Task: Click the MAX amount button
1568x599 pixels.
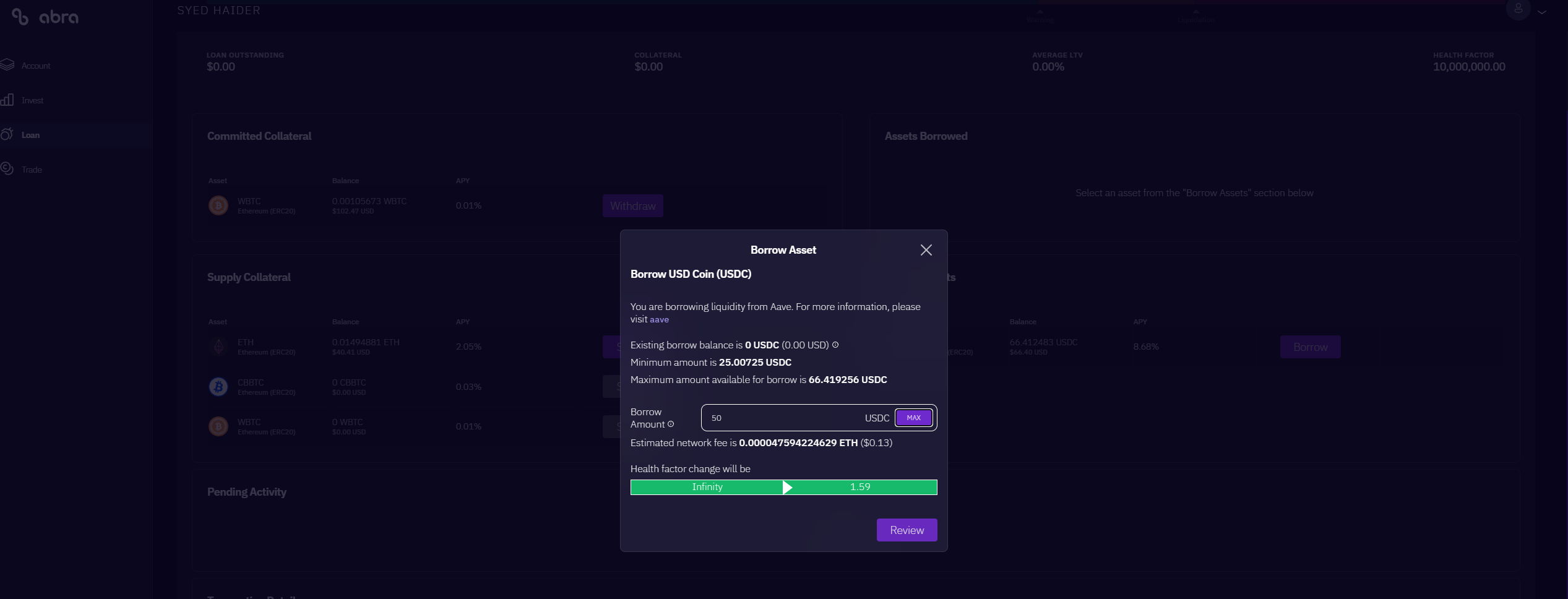Action: tap(914, 418)
